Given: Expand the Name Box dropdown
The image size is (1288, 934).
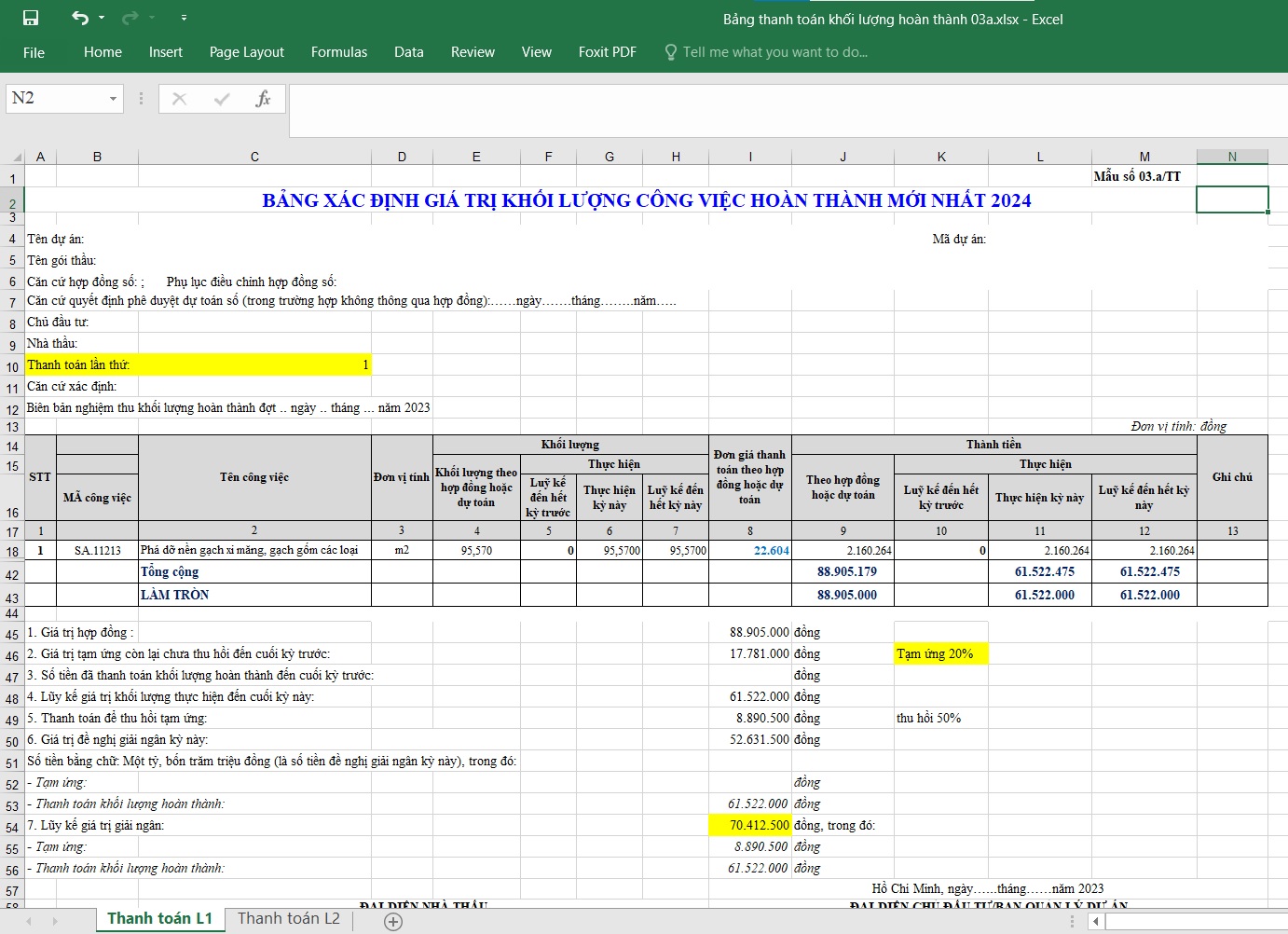Looking at the screenshot, I should coord(113,99).
